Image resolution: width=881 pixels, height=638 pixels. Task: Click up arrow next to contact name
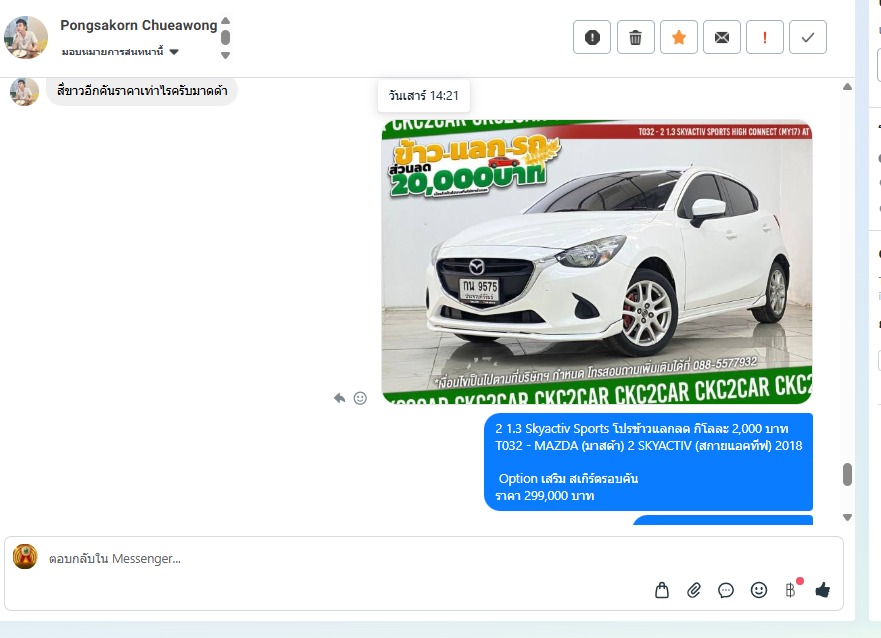pyautogui.click(x=225, y=20)
